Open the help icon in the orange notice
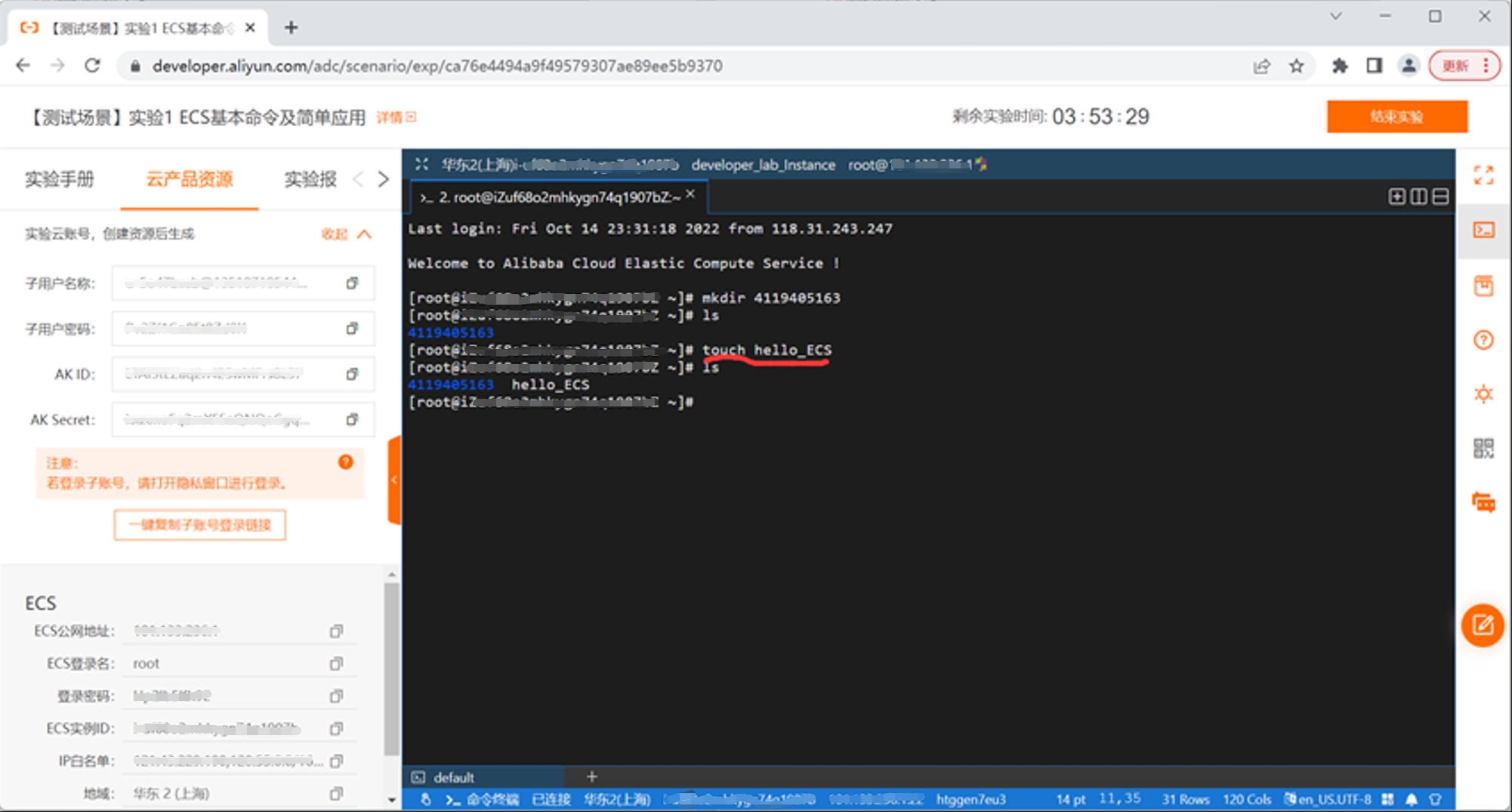The image size is (1512, 812). (x=345, y=462)
